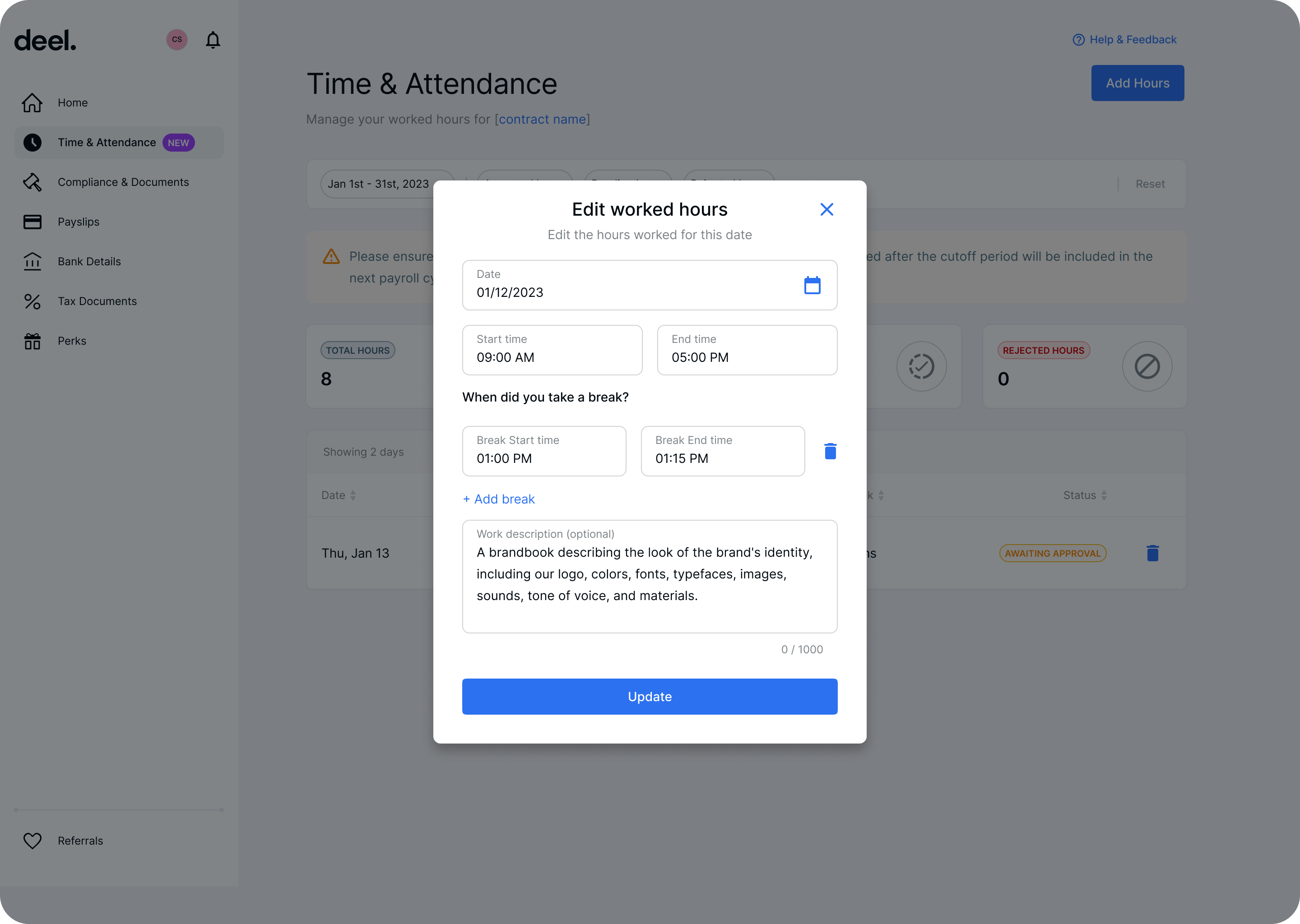Open the calendar date picker icon
This screenshot has height=924, width=1300.
tap(812, 285)
